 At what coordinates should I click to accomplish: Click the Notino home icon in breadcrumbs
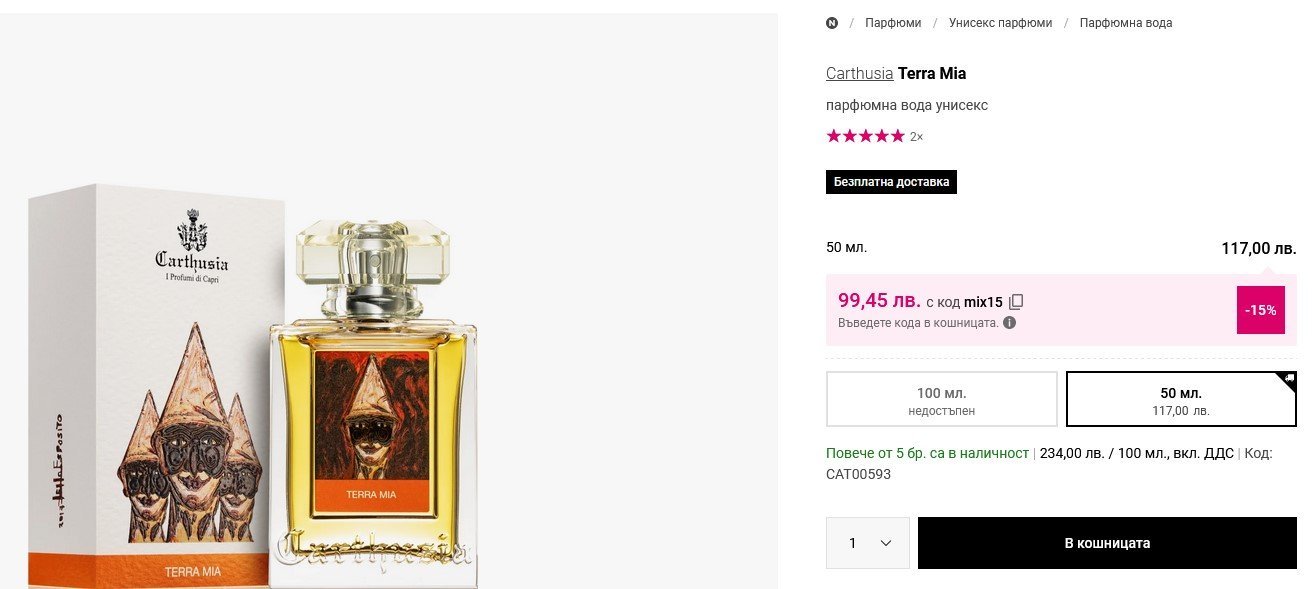[832, 23]
